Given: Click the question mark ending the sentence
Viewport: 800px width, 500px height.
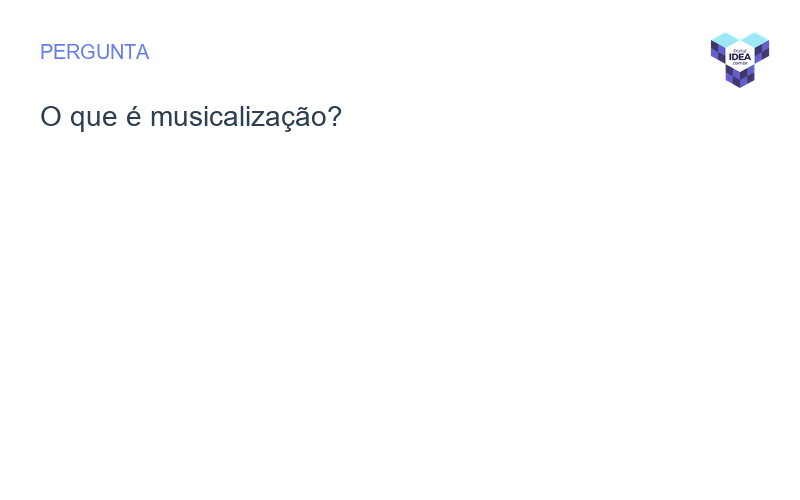Looking at the screenshot, I should click(x=334, y=117).
